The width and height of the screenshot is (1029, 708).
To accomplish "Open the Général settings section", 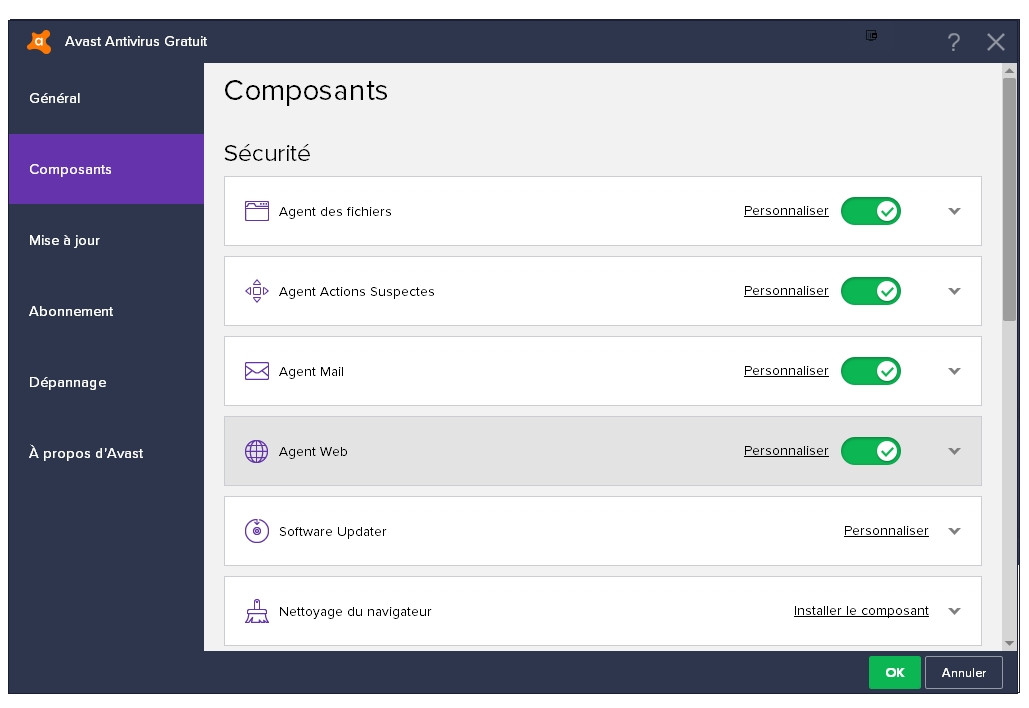I will point(106,98).
